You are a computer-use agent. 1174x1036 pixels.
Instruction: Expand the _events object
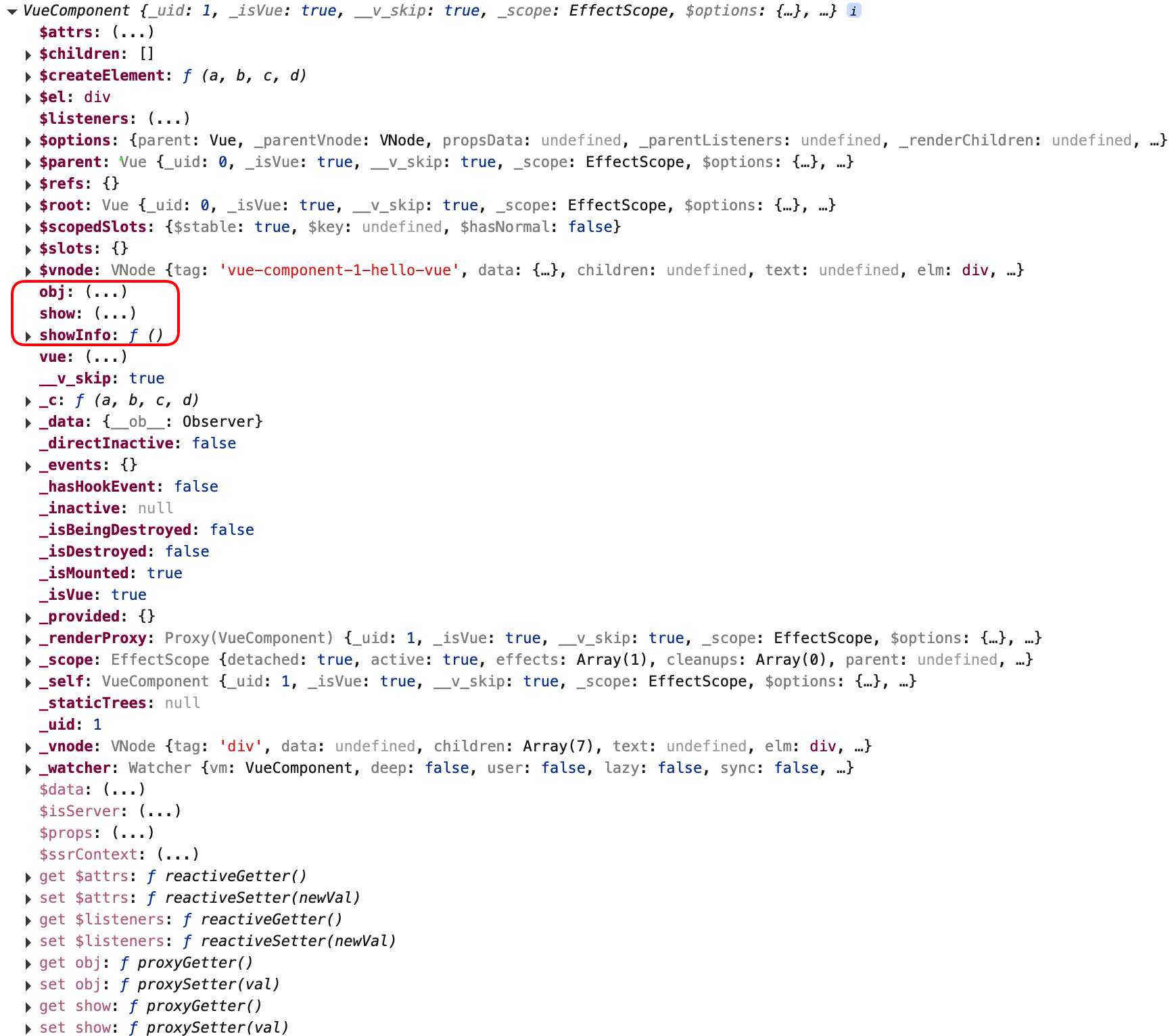[x=28, y=466]
